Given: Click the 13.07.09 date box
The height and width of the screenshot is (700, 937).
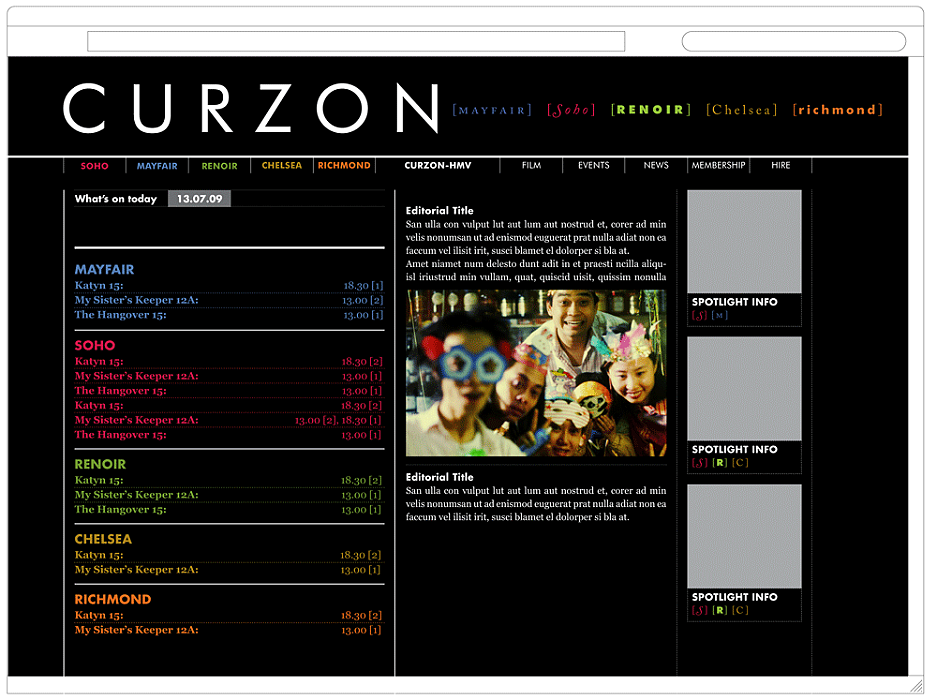Looking at the screenshot, I should (199, 199).
